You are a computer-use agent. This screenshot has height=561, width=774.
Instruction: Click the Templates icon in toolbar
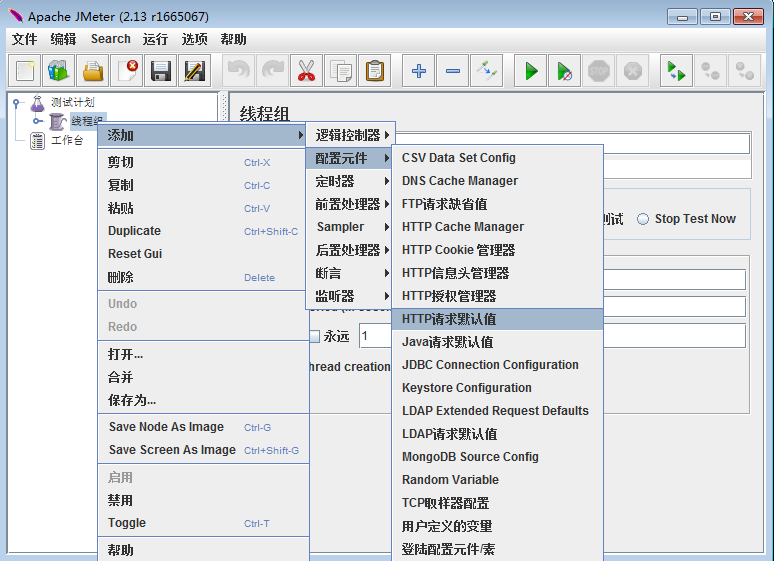pyautogui.click(x=59, y=71)
